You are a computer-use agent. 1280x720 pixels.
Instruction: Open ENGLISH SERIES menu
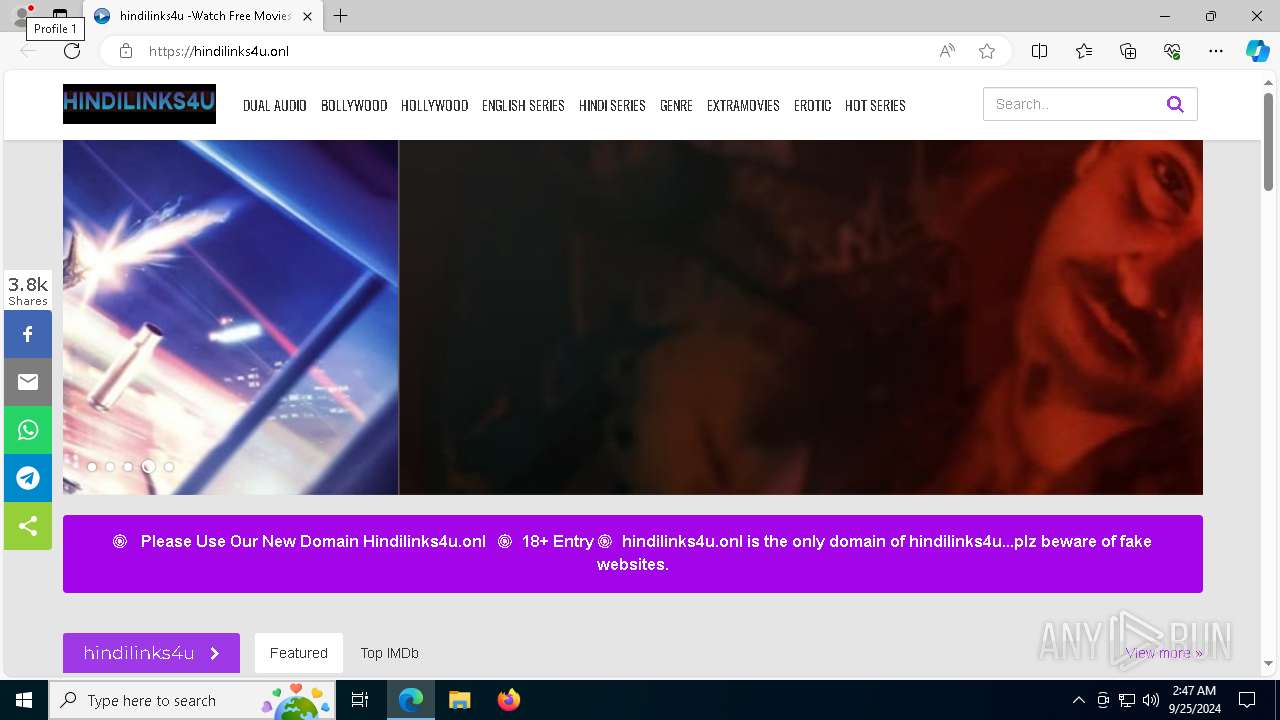click(523, 105)
